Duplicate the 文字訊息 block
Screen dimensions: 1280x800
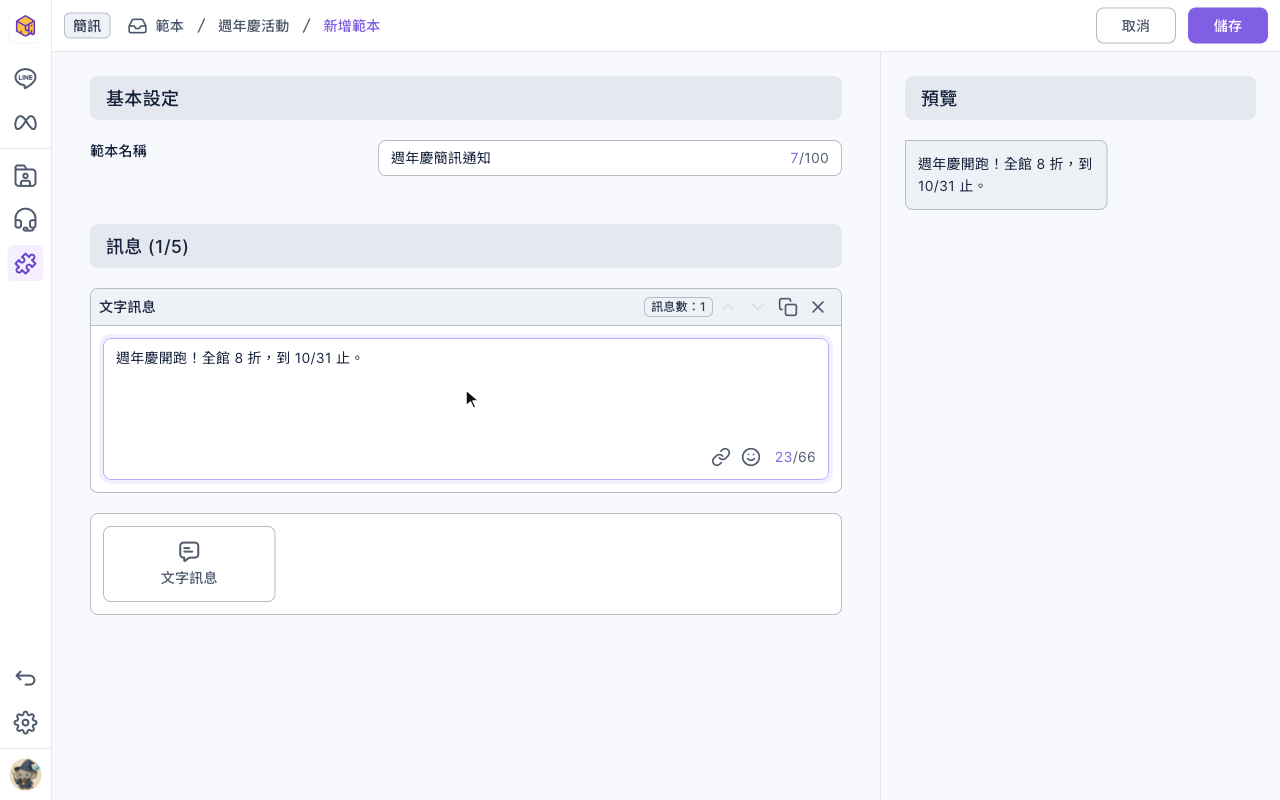click(x=788, y=307)
